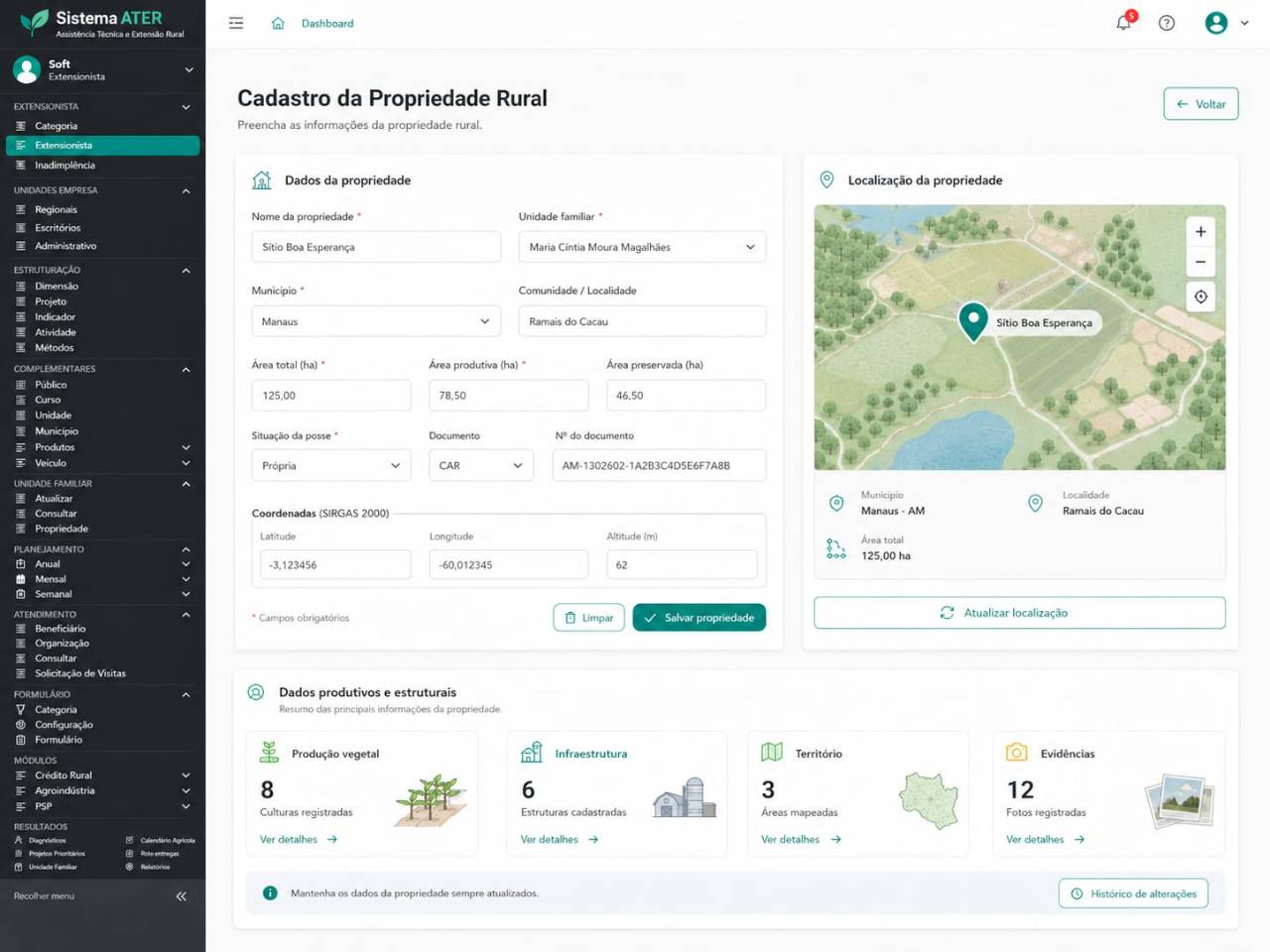
Task: Open Calendário Agrícola under Resultados
Action: pyautogui.click(x=168, y=840)
